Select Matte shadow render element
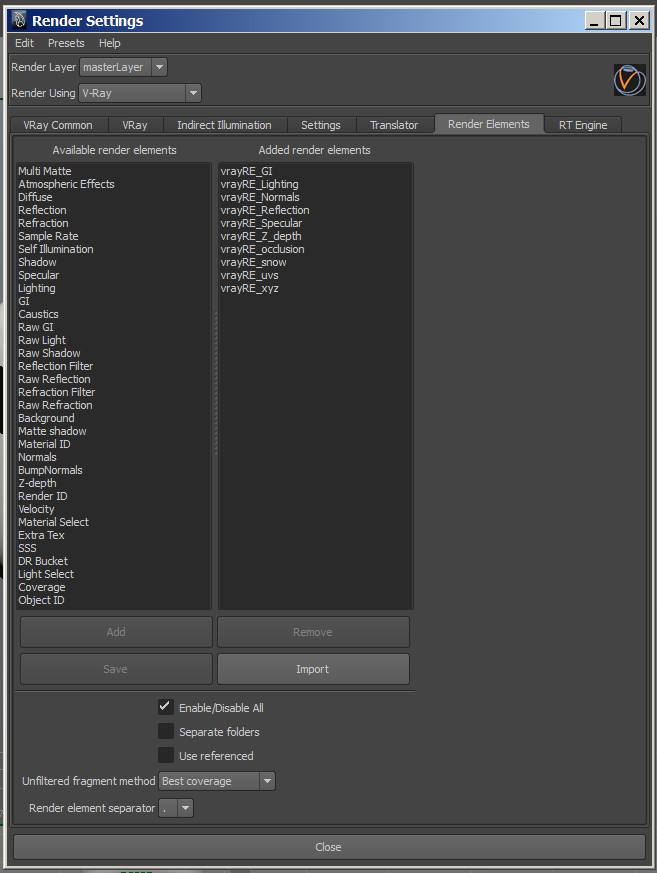This screenshot has width=657, height=873. [x=52, y=431]
